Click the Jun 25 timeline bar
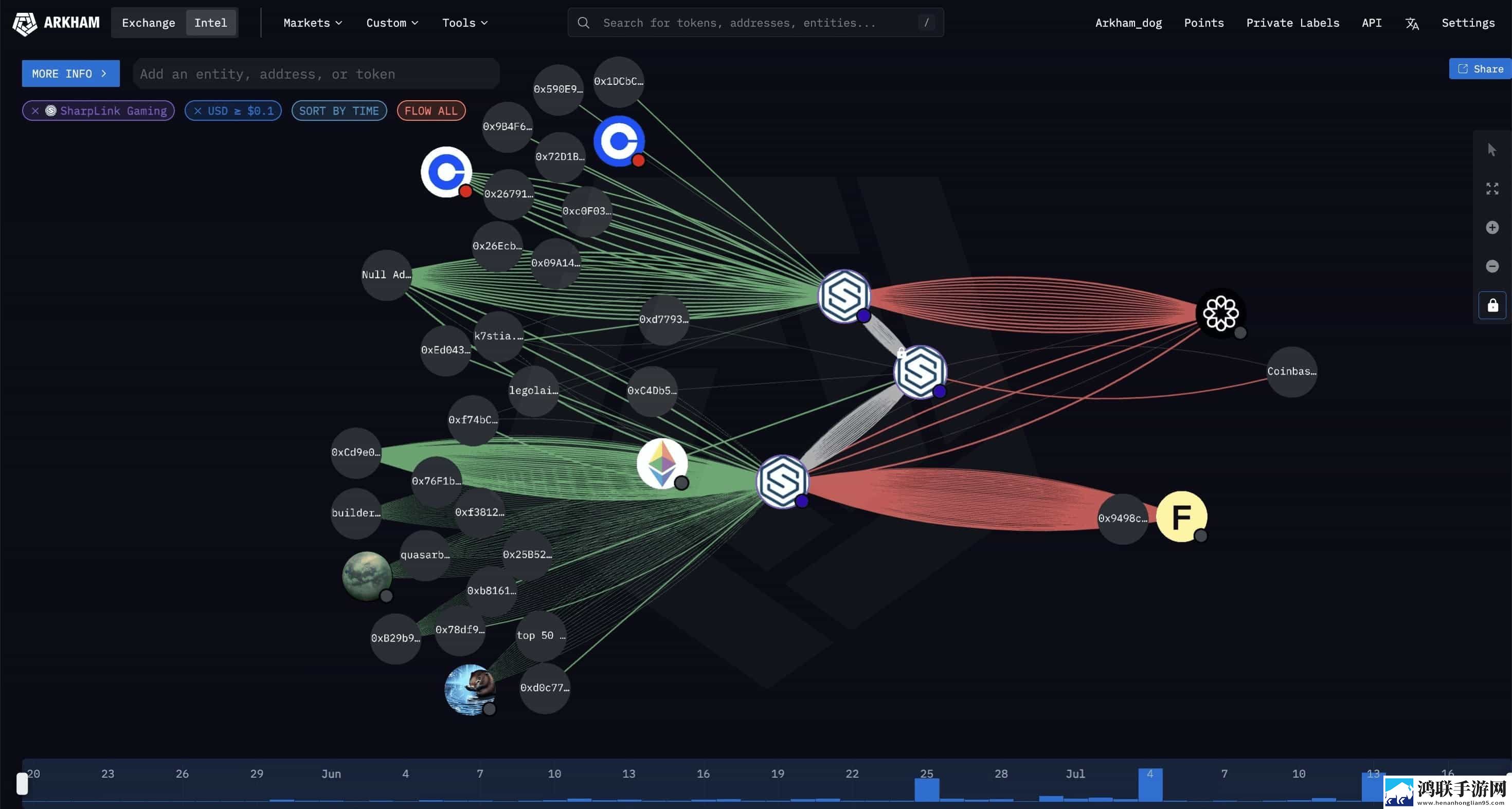The height and width of the screenshot is (809, 1512). pos(926,789)
